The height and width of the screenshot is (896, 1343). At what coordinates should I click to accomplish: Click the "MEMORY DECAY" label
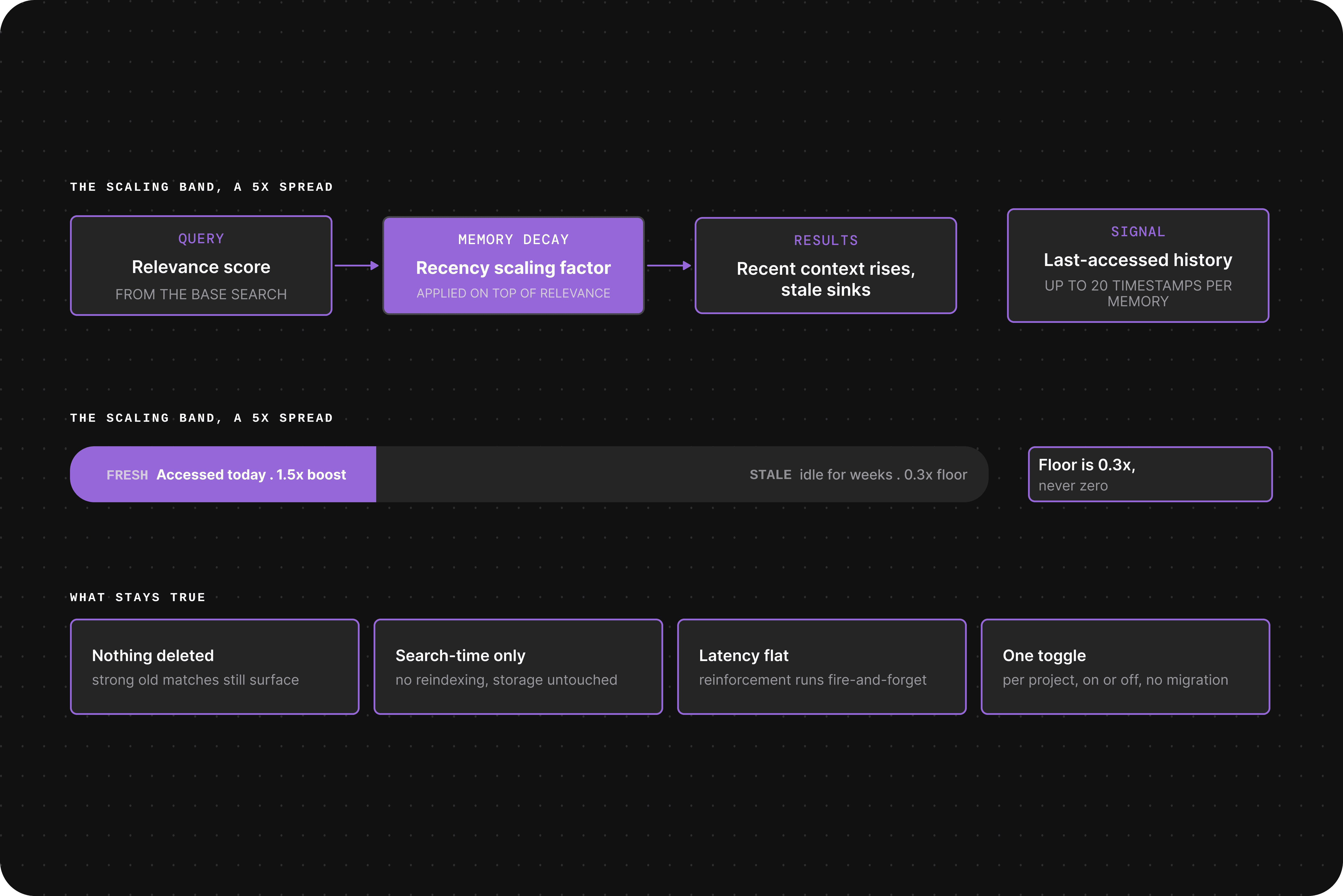514,240
